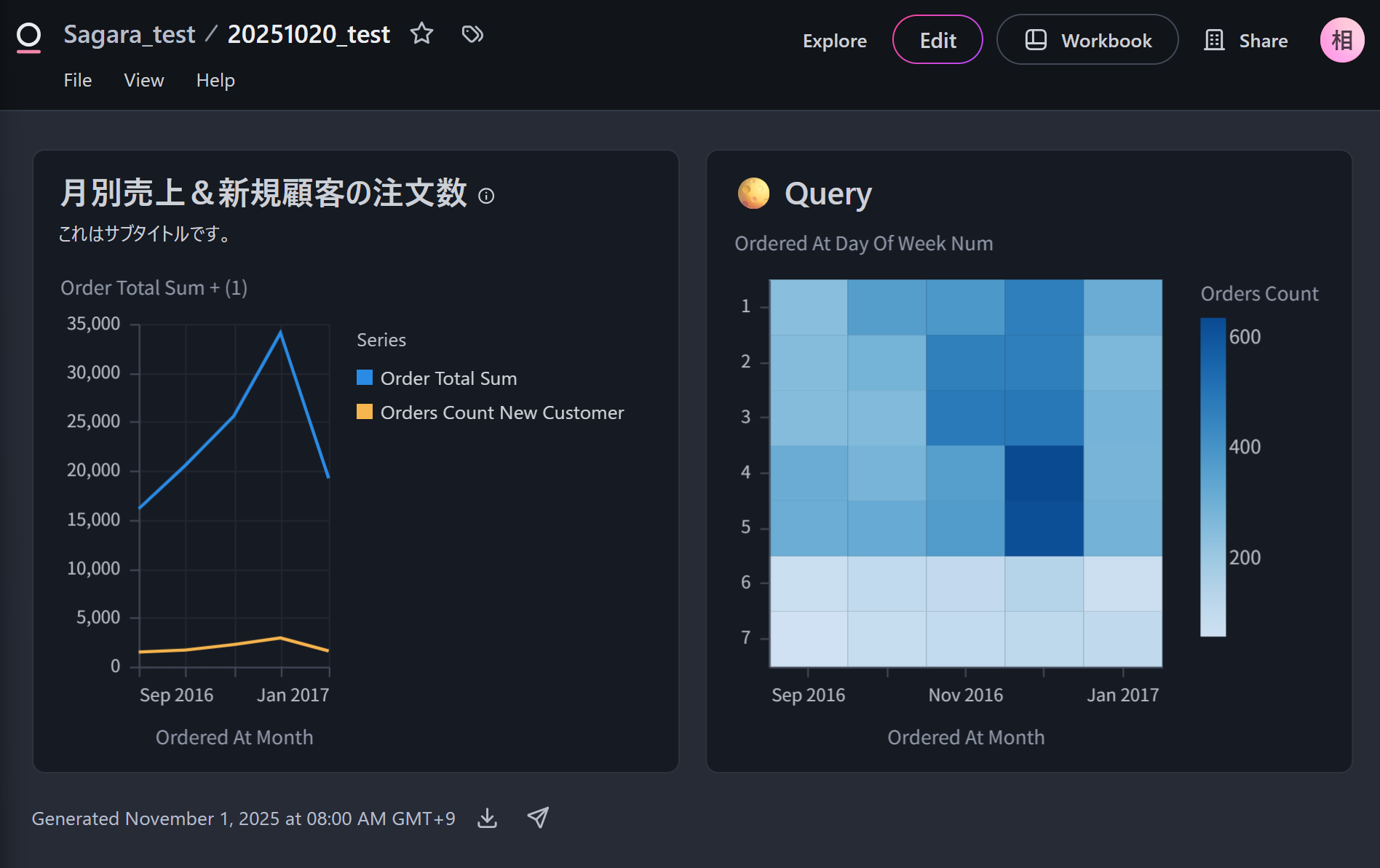Switch to Explore mode
Screen dimensions: 1380x868
[x=834, y=41]
